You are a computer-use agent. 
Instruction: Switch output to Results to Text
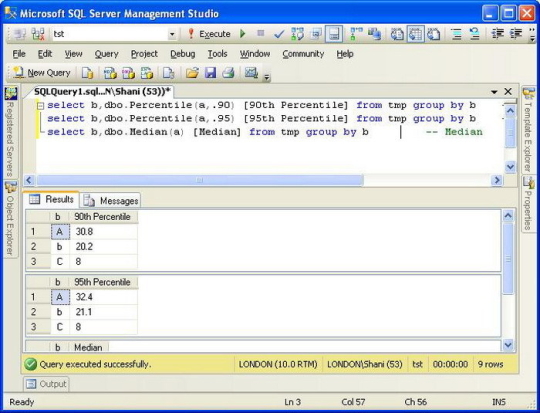pos(397,34)
